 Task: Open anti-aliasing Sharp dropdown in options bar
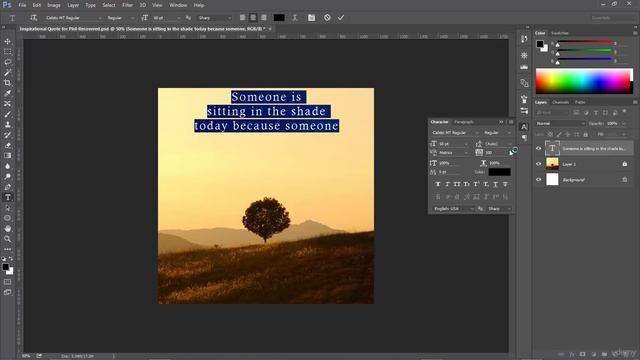click(x=214, y=18)
